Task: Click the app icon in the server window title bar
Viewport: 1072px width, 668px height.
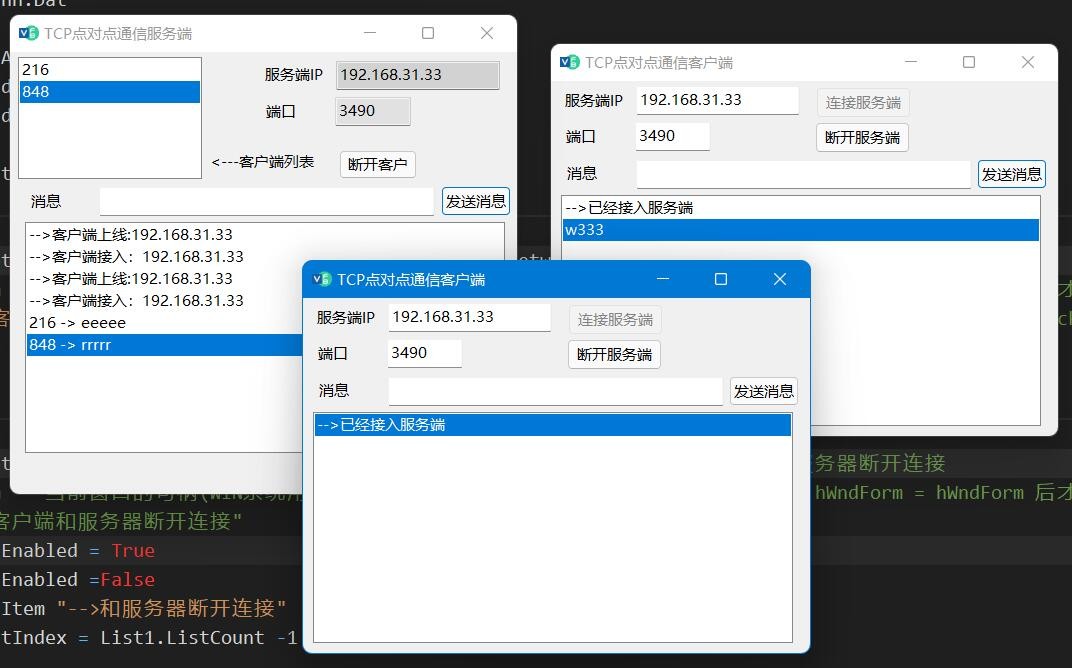Action: pos(29,33)
